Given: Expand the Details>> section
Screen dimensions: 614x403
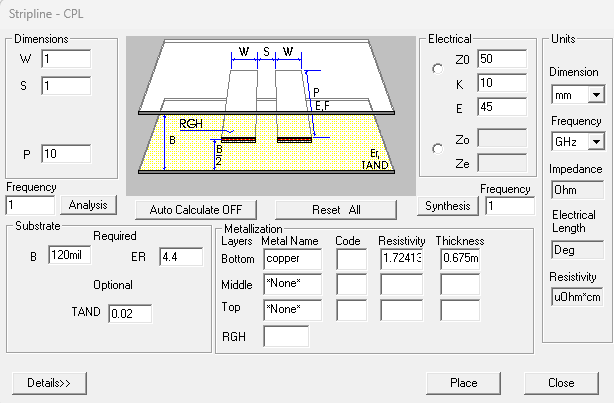Looking at the screenshot, I should [50, 383].
